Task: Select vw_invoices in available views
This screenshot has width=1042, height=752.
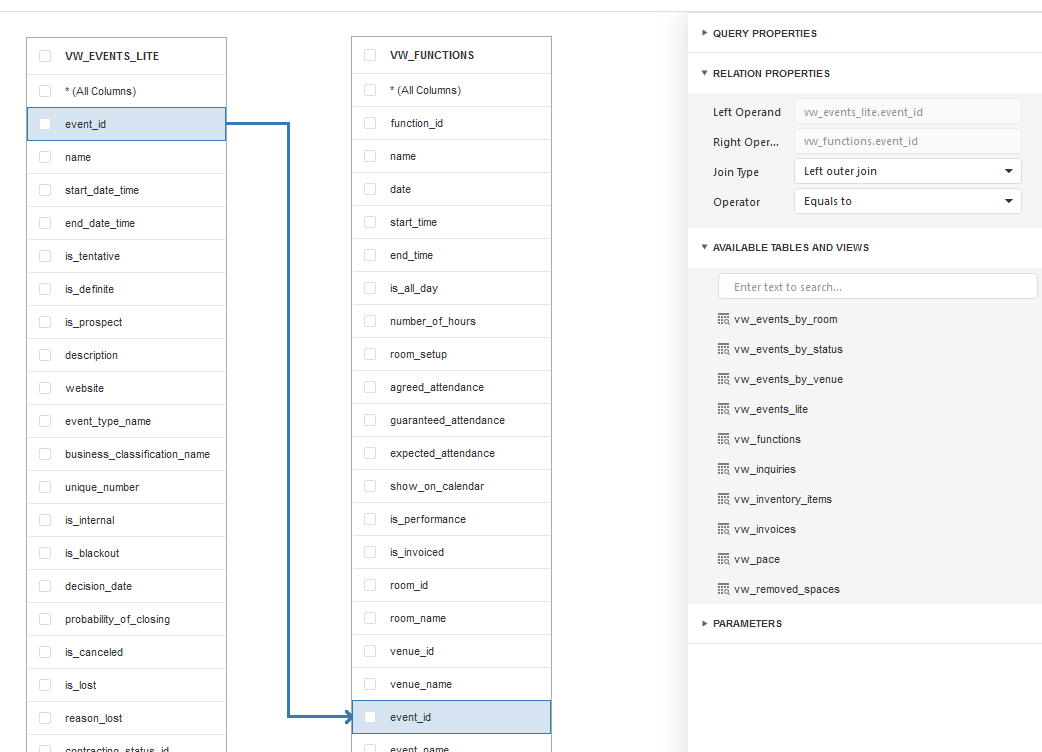Action: pyautogui.click(x=764, y=529)
